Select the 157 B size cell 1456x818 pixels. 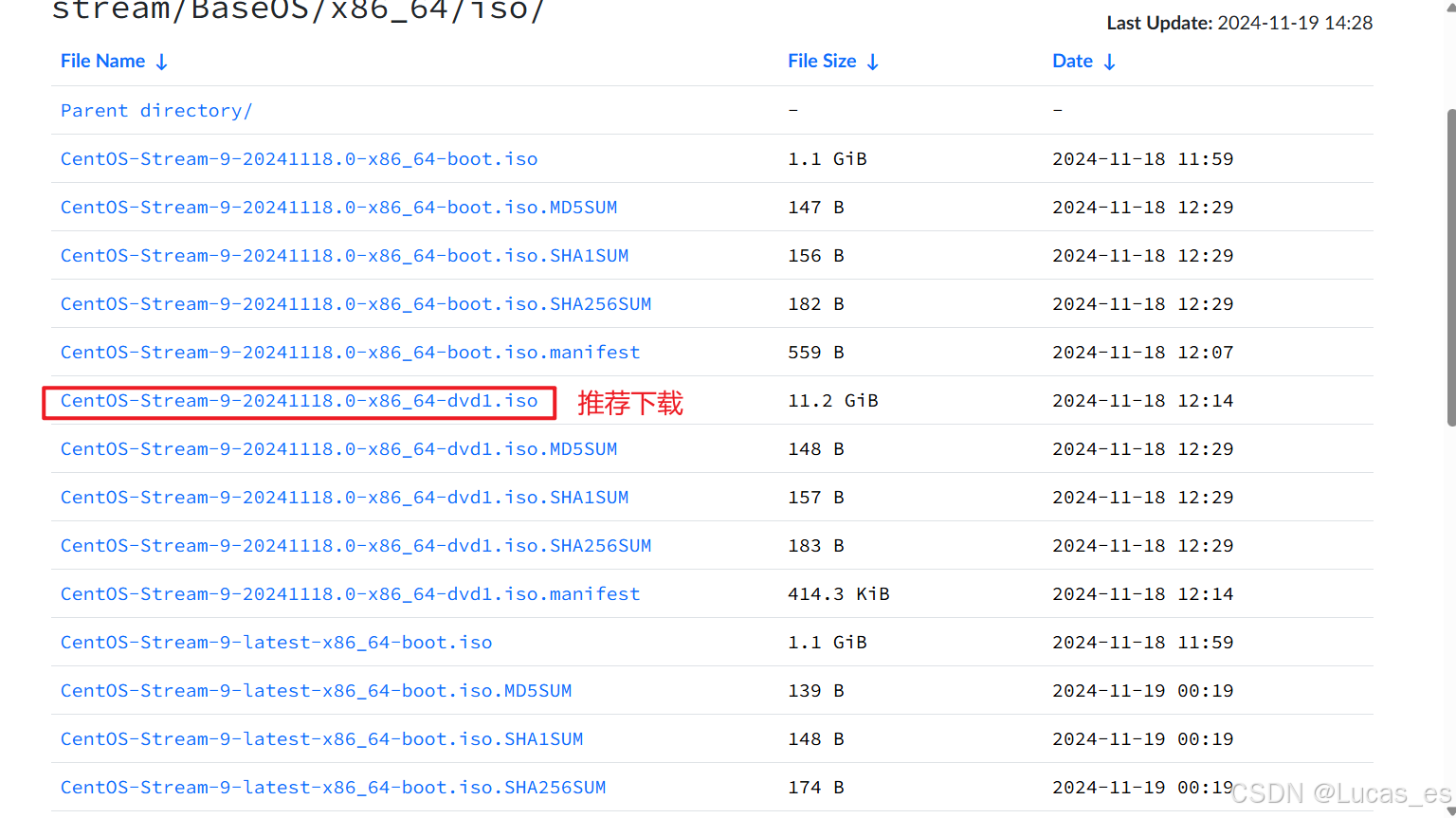816,497
